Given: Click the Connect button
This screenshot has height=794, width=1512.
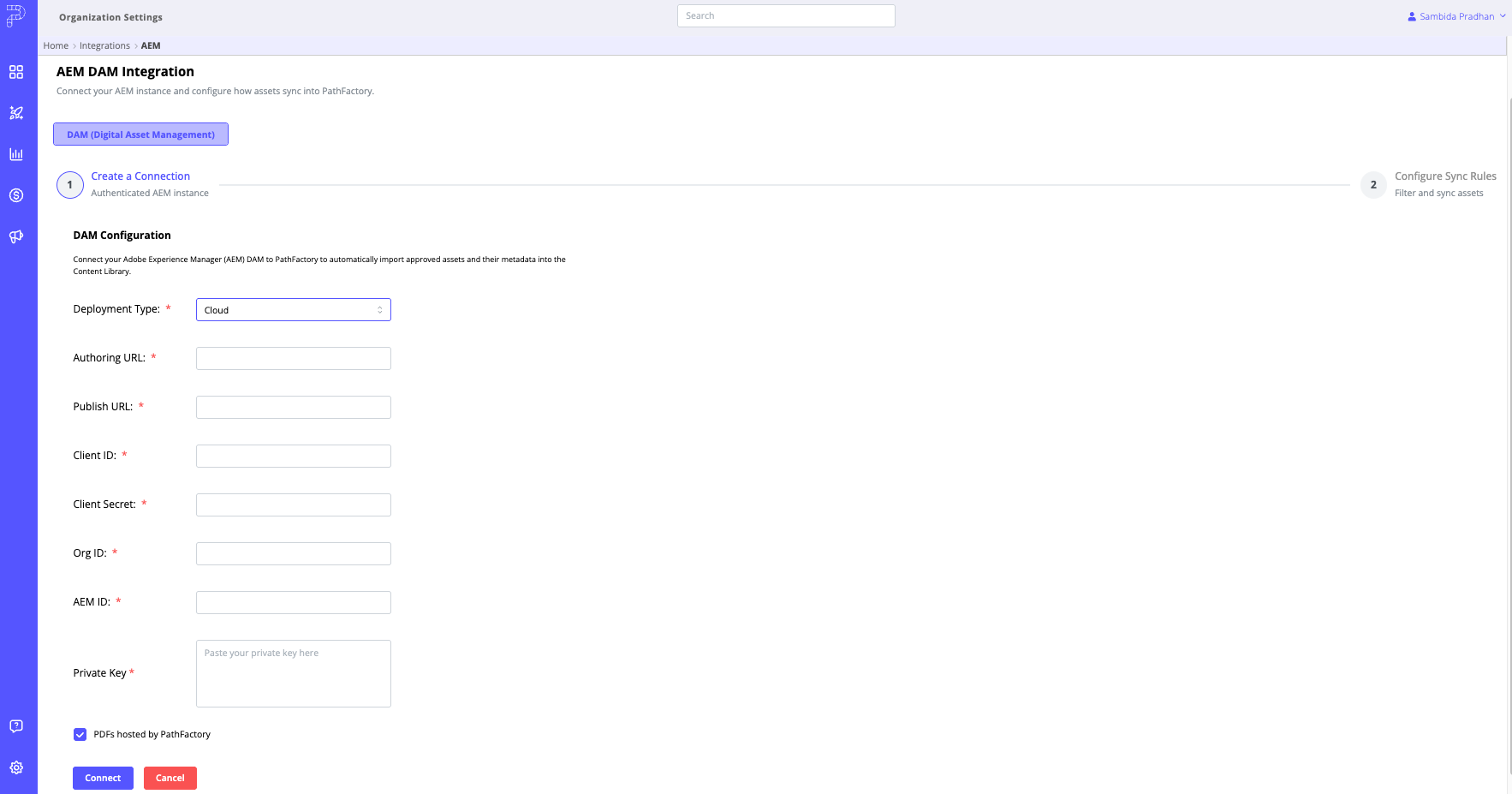Looking at the screenshot, I should 103,778.
